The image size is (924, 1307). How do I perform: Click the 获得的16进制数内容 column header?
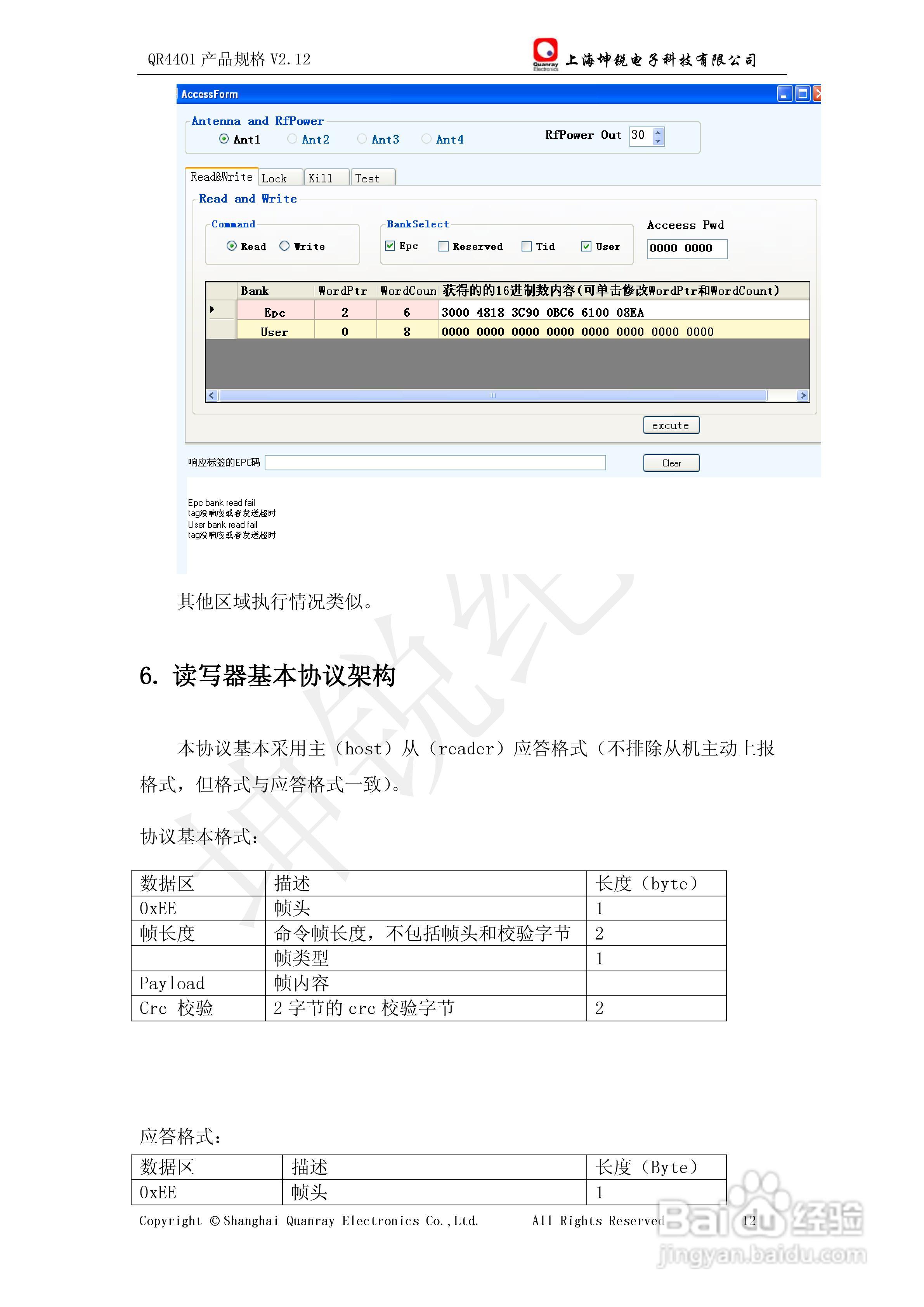pos(624,291)
